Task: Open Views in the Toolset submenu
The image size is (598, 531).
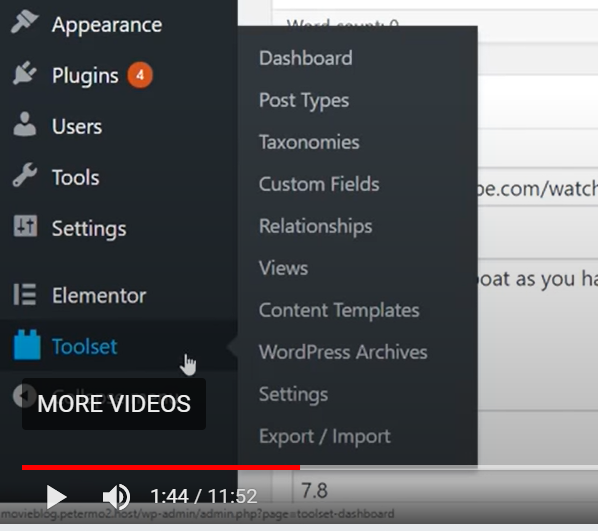Action: click(x=283, y=268)
